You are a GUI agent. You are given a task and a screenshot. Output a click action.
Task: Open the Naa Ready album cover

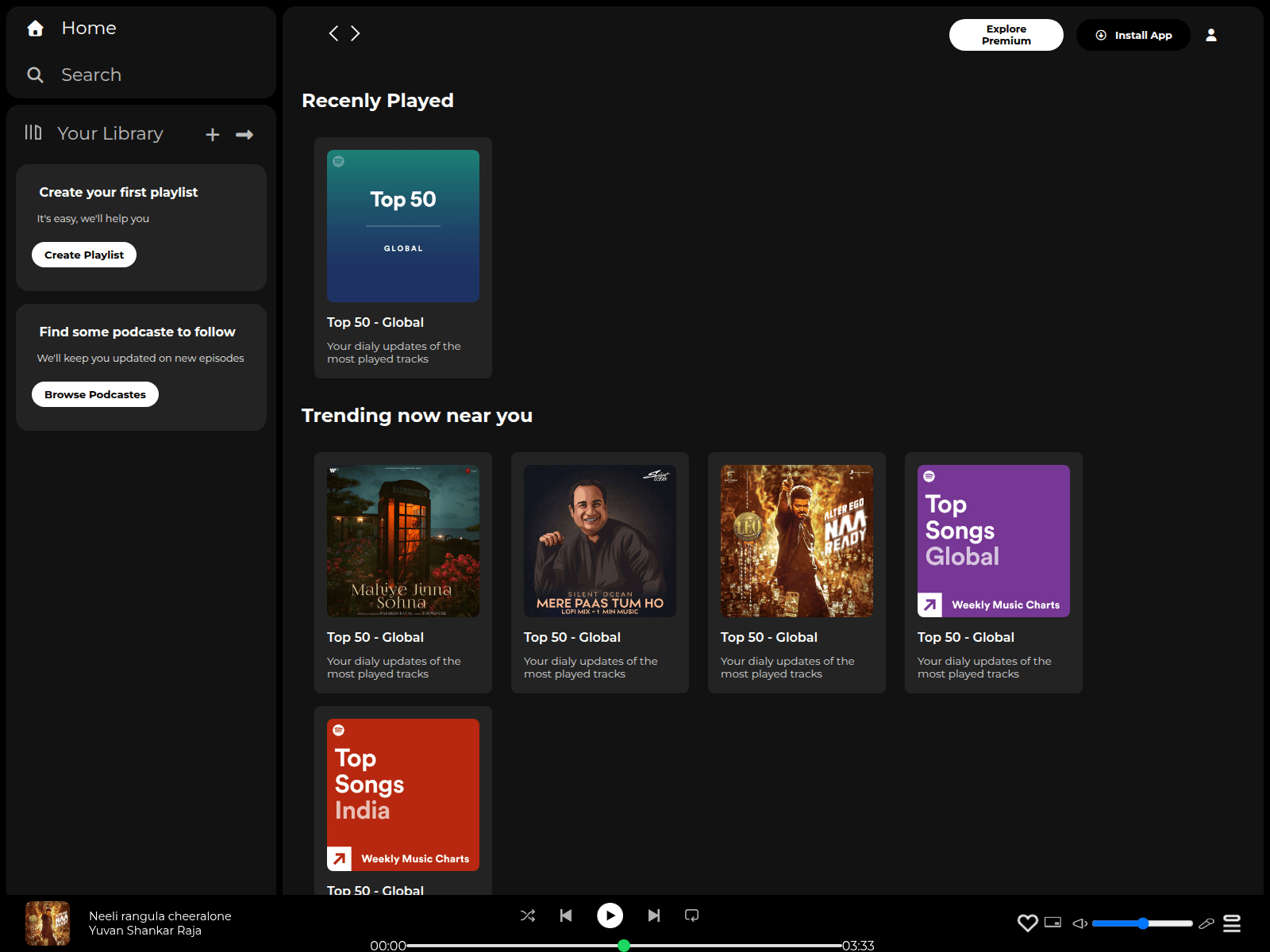[x=797, y=541]
